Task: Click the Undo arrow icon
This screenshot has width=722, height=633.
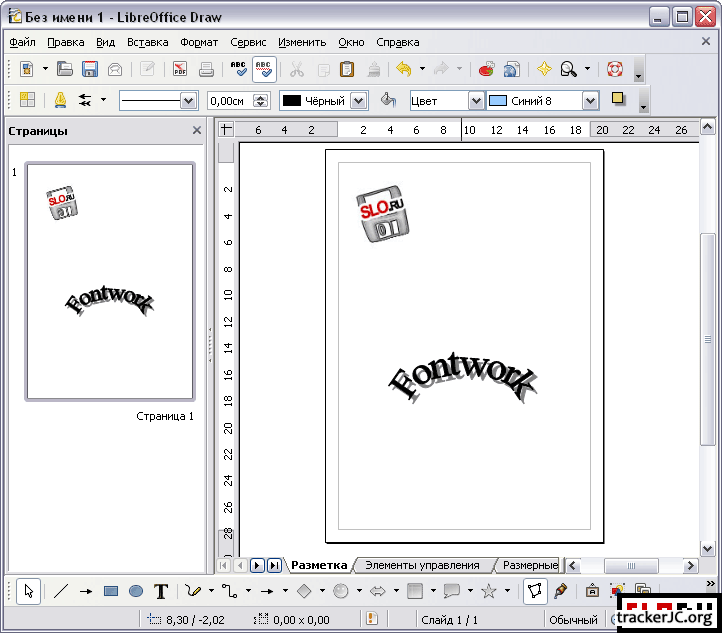Action: pos(404,69)
